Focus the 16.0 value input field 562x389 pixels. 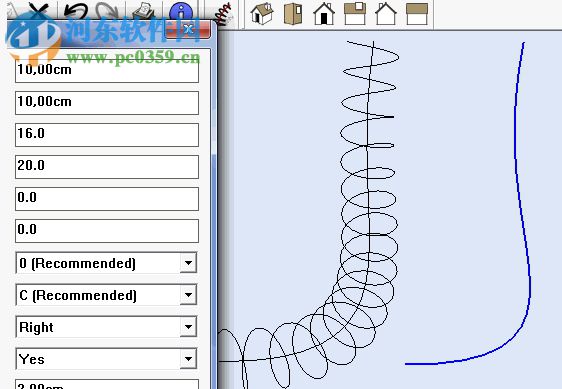coord(107,134)
